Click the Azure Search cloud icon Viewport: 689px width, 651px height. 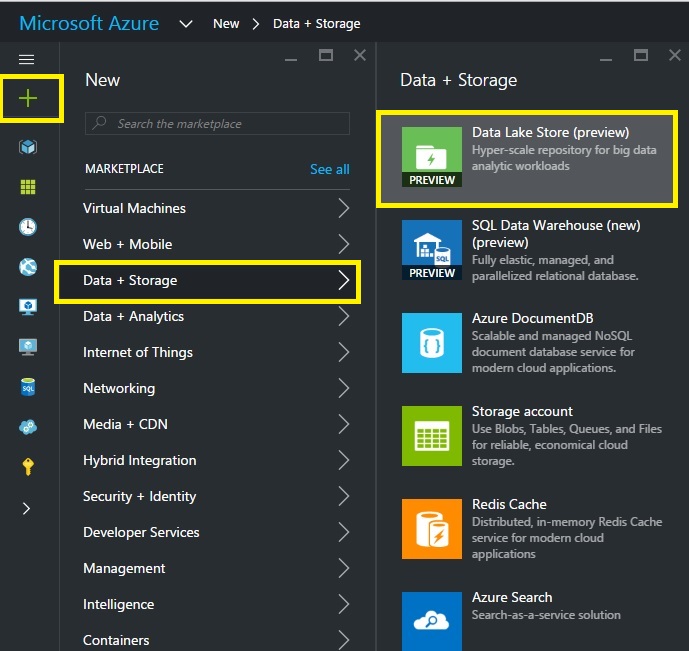[432, 621]
